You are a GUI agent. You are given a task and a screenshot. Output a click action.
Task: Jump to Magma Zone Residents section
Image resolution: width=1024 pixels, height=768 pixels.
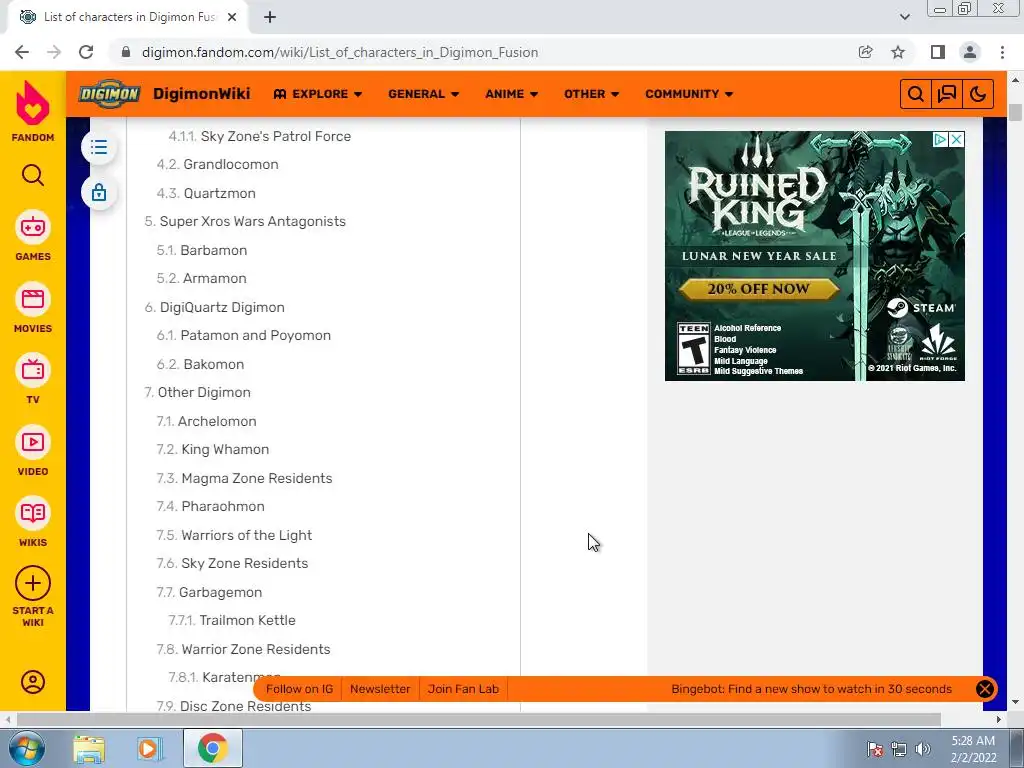tap(257, 478)
